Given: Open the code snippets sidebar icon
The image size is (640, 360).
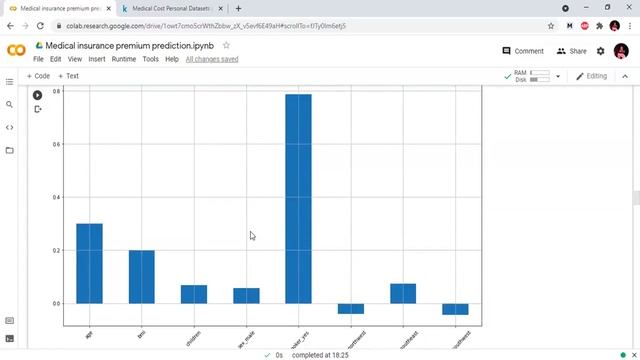Looking at the screenshot, I should tap(9, 127).
